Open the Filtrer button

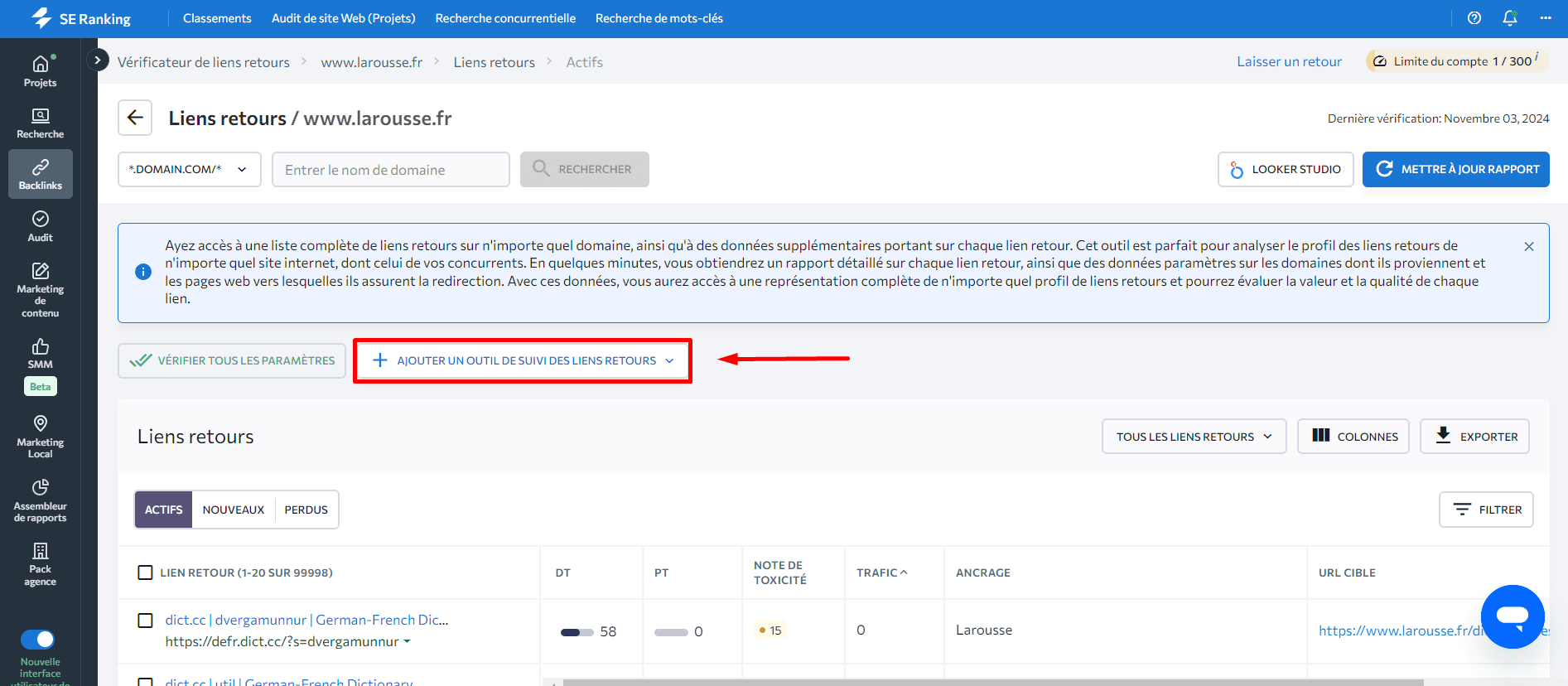point(1486,510)
